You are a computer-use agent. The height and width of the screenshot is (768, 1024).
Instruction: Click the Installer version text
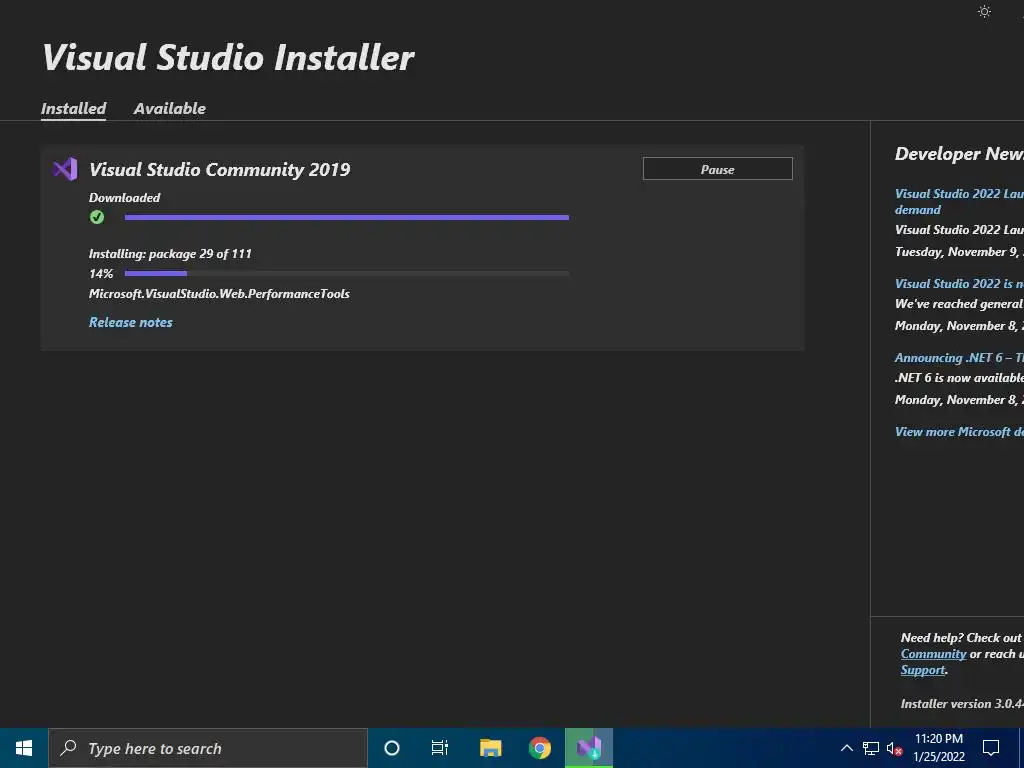point(962,704)
